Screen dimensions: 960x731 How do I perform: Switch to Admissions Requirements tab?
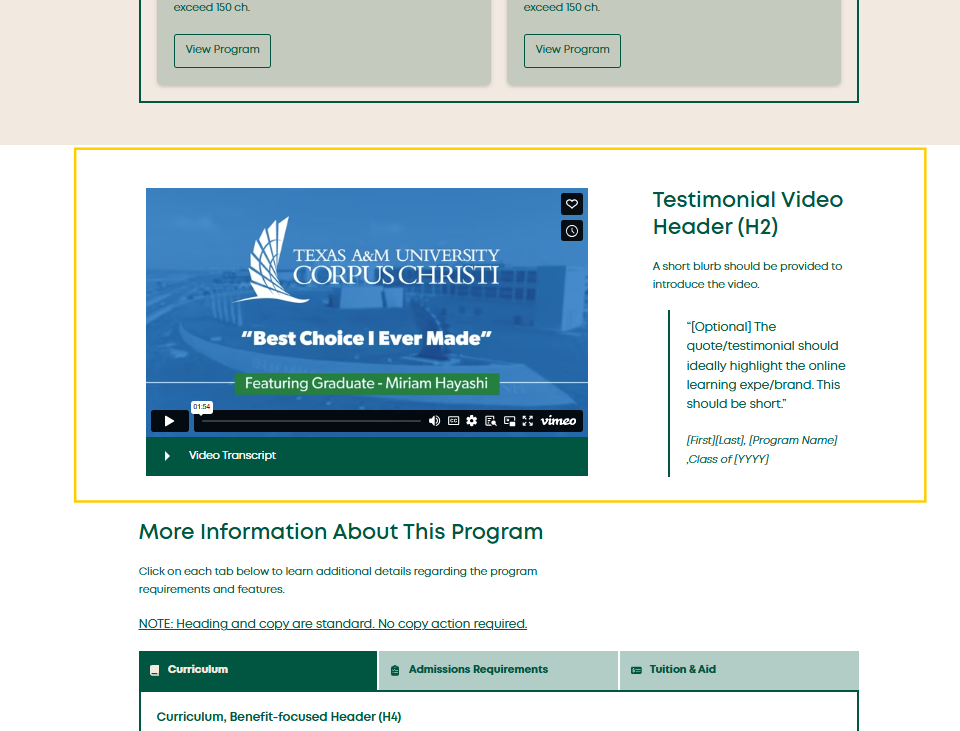click(x=498, y=670)
